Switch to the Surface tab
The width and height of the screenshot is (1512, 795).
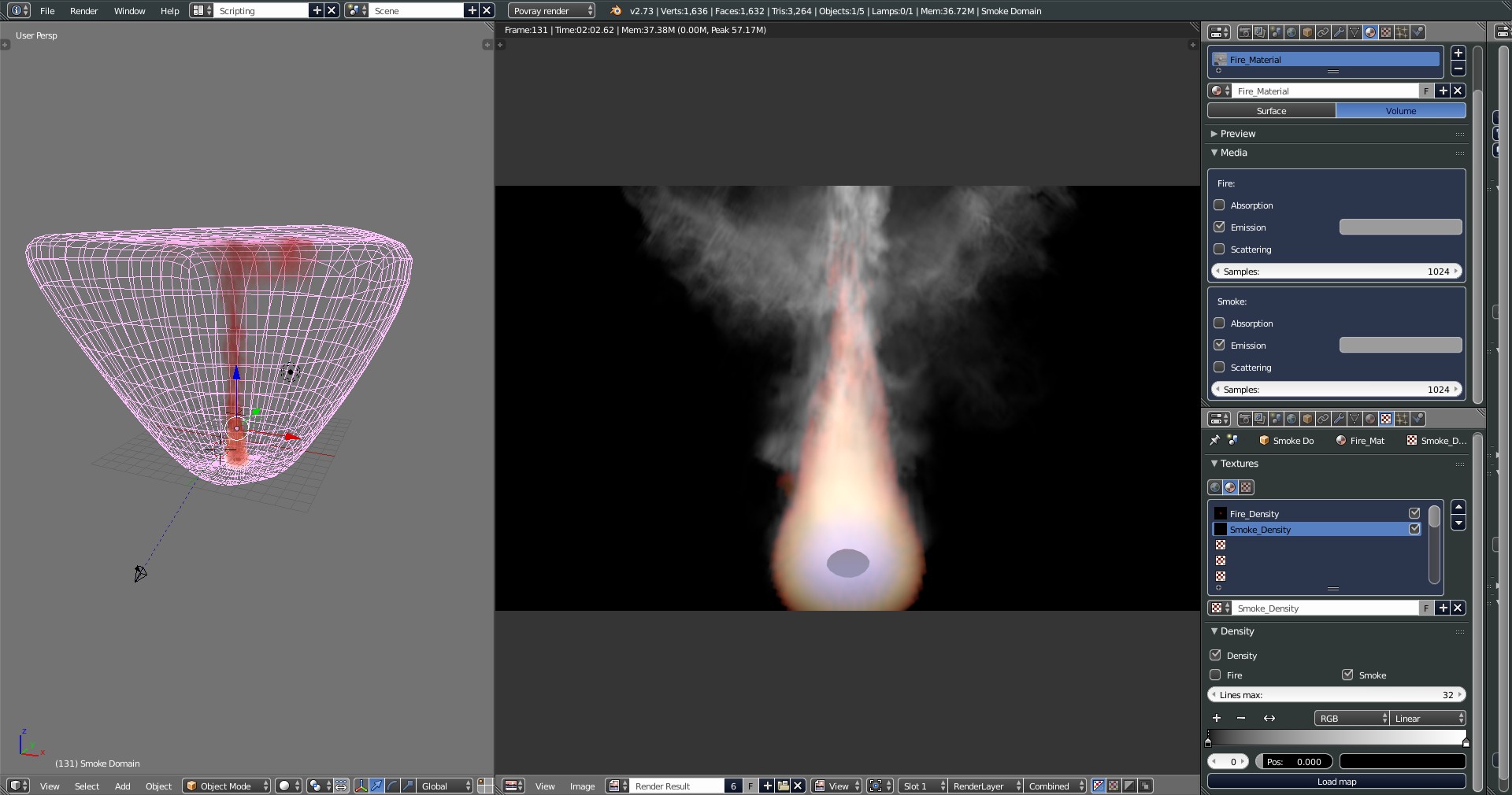tap(1271, 111)
